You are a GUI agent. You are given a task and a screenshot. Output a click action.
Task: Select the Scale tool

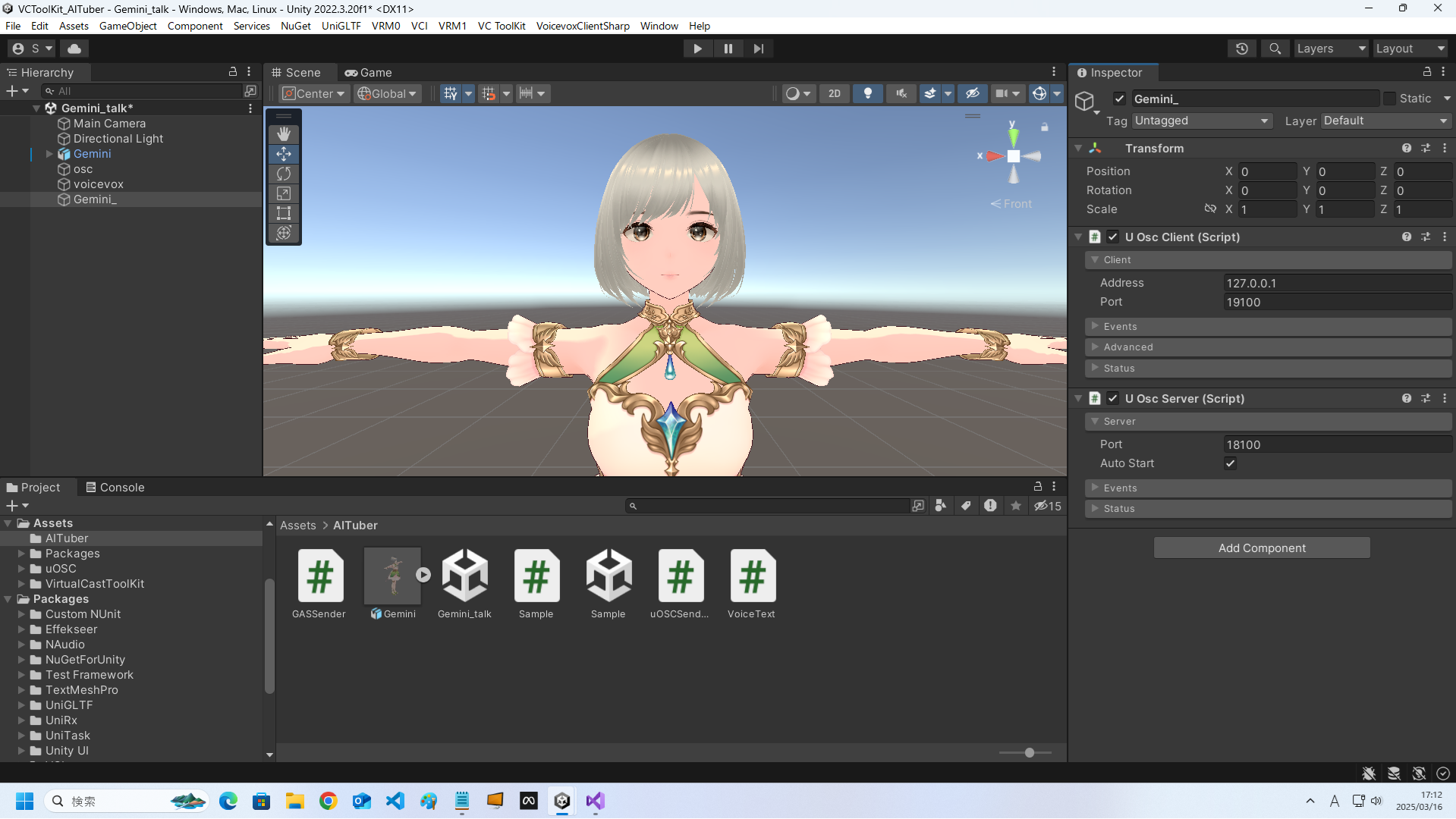click(284, 193)
